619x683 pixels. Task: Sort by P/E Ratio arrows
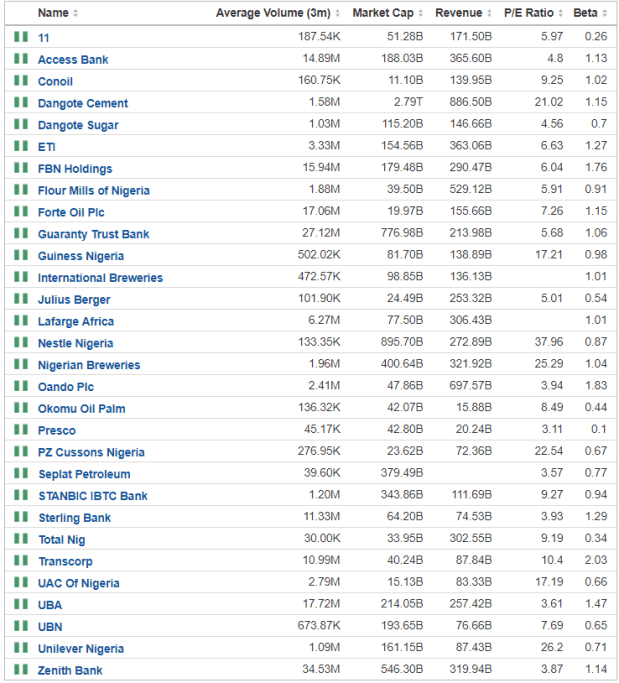pos(561,14)
